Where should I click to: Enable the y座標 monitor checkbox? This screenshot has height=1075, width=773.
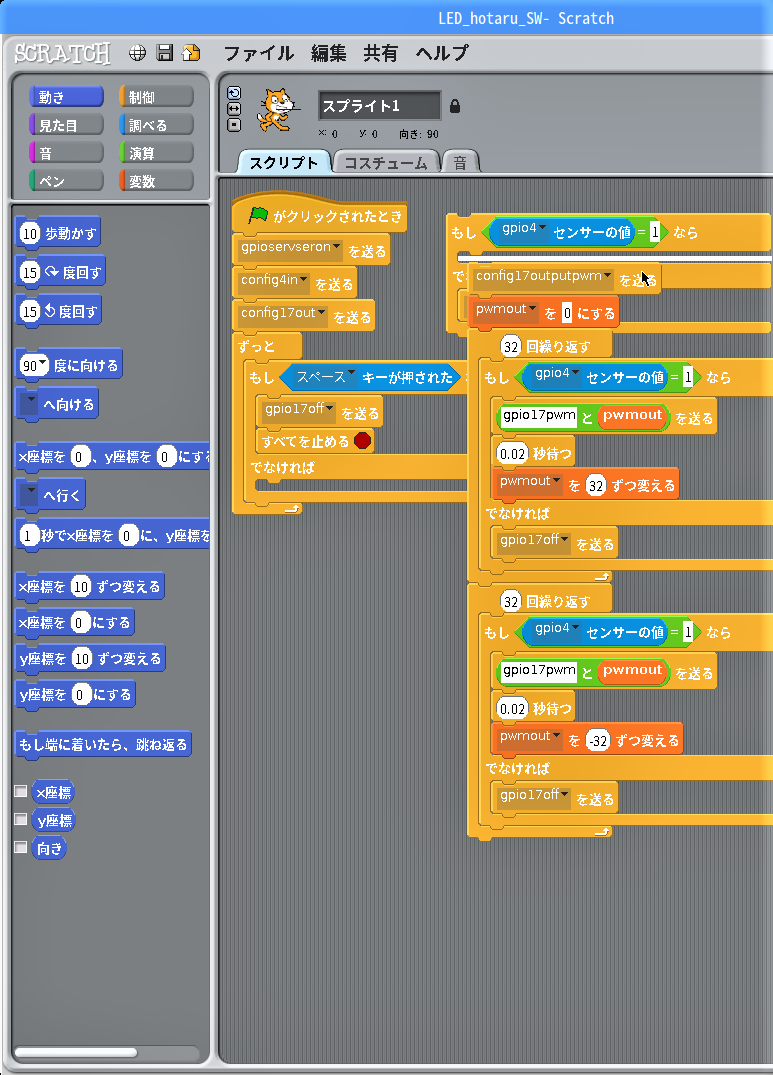(x=21, y=819)
